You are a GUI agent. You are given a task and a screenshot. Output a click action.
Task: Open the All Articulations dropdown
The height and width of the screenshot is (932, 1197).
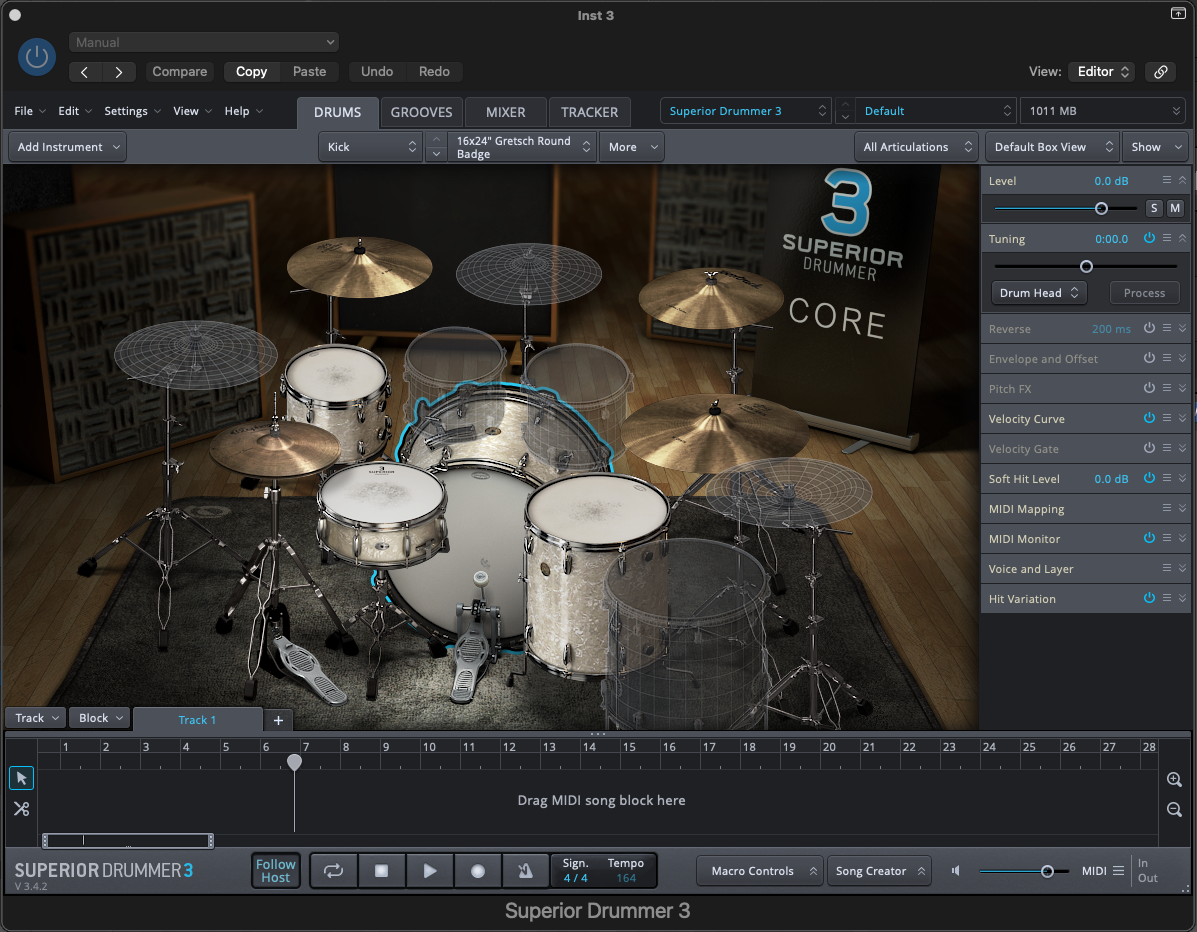click(915, 146)
